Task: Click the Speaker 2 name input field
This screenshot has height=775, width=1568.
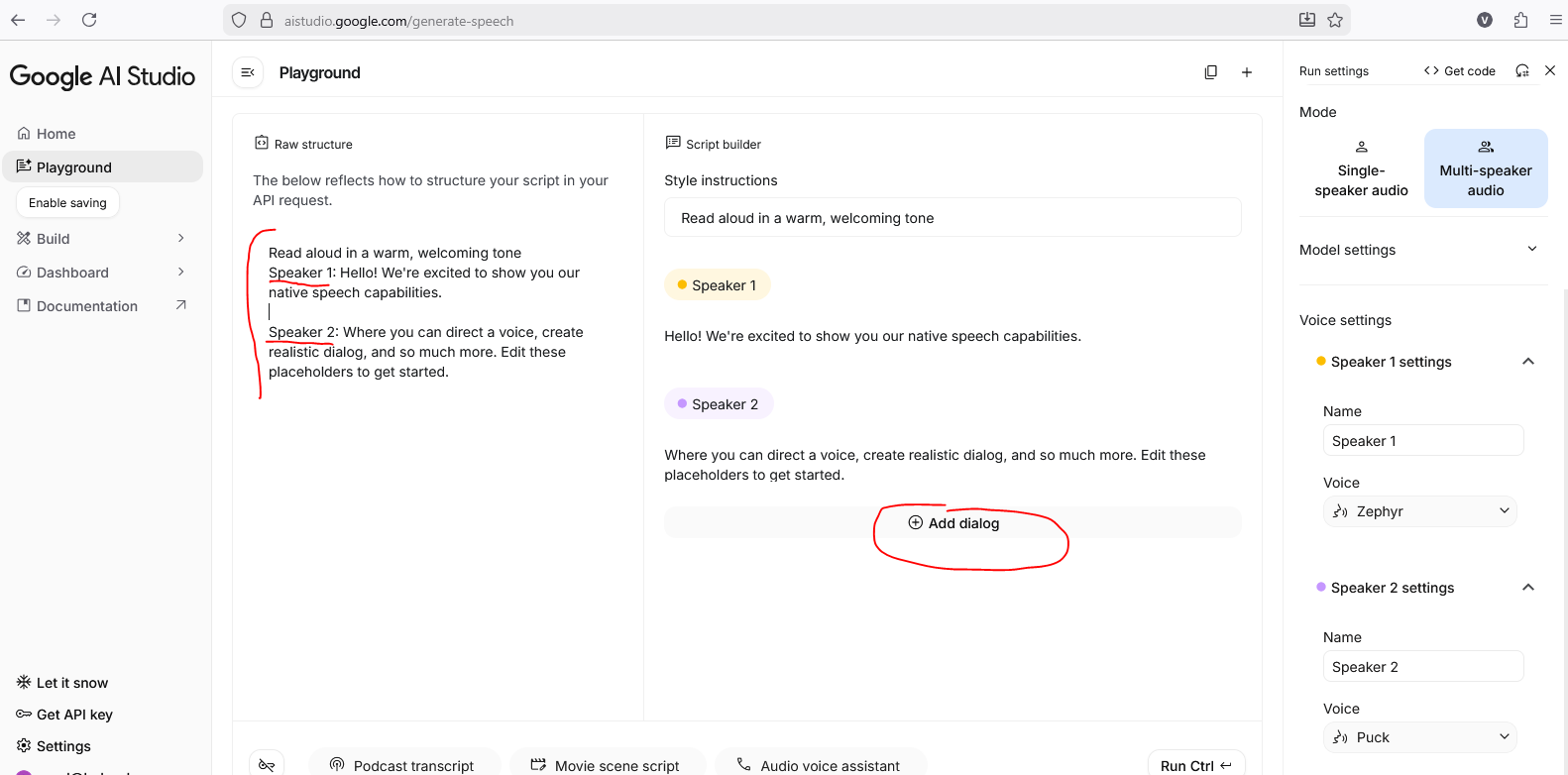Action: click(1423, 666)
